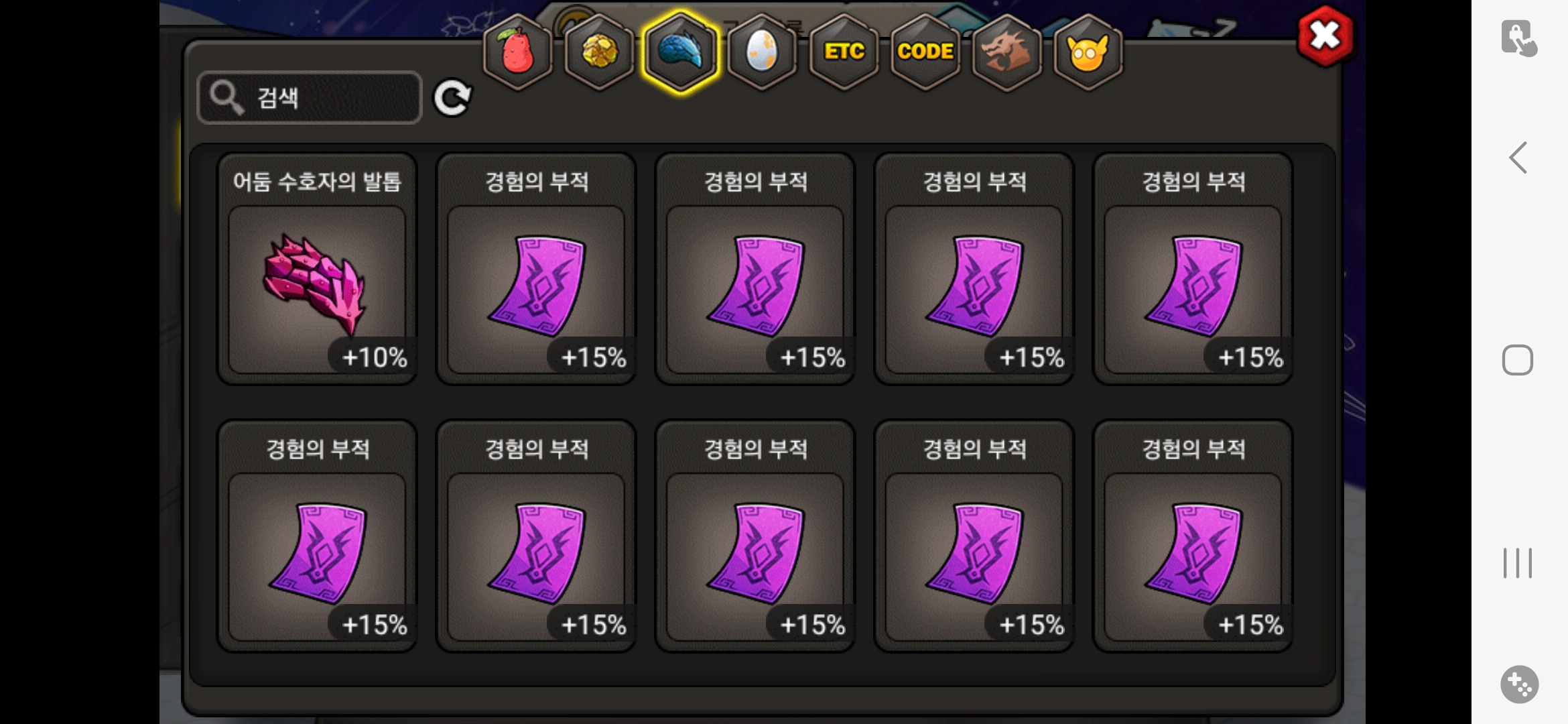Open the Android recent apps button
Image resolution: width=1568 pixels, height=724 pixels.
click(x=1518, y=563)
